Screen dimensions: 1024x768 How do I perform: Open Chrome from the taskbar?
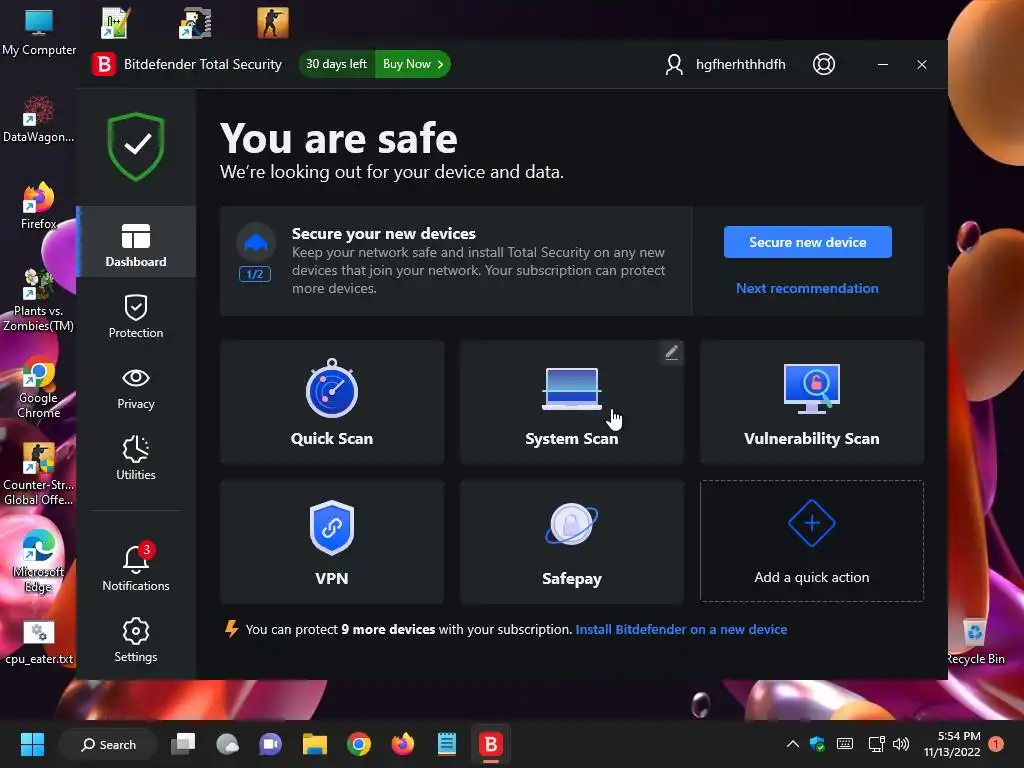click(359, 744)
